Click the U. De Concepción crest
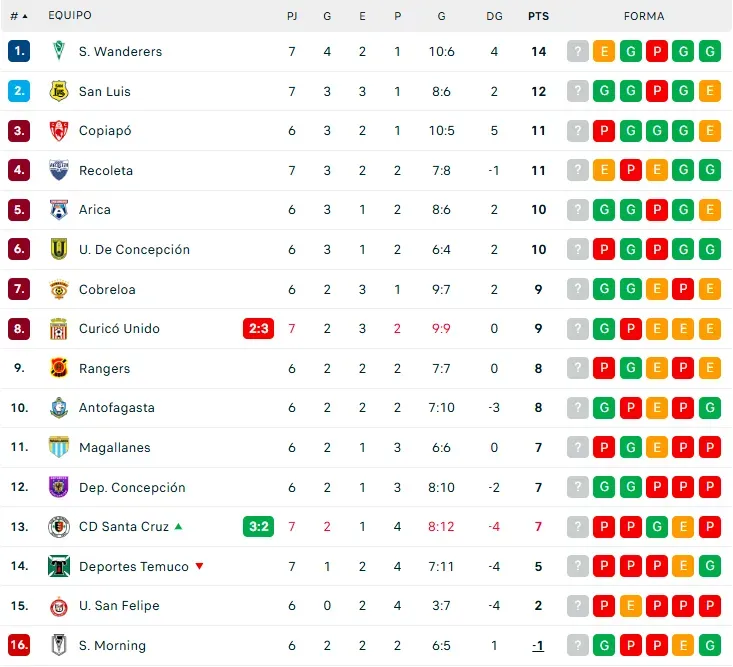Screen dimensions: 733x667 [x=59, y=250]
